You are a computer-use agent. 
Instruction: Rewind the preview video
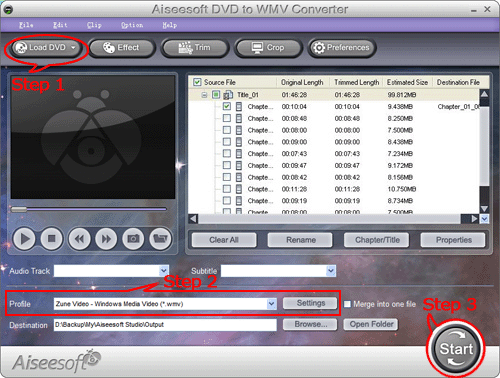[x=79, y=239]
